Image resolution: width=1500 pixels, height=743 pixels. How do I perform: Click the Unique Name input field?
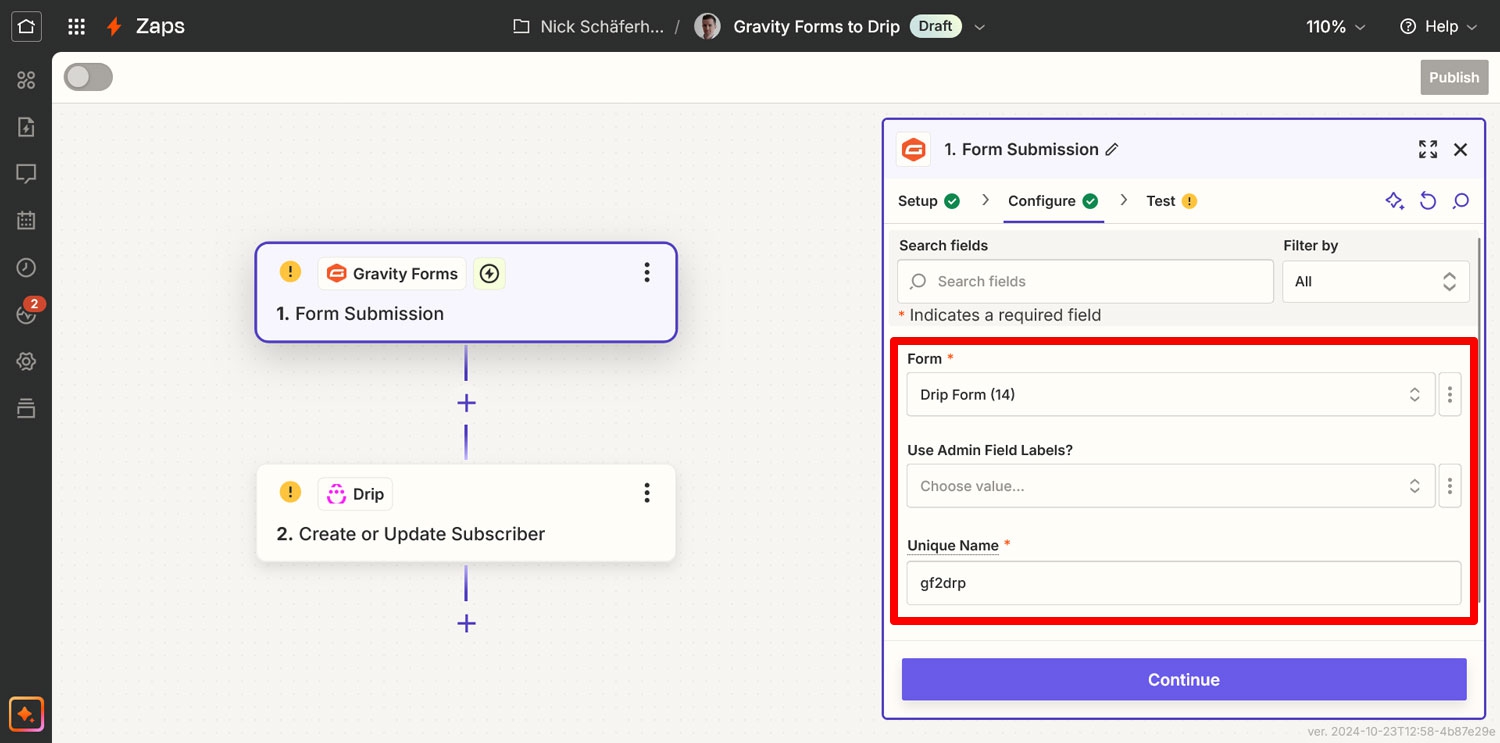pyautogui.click(x=1184, y=583)
